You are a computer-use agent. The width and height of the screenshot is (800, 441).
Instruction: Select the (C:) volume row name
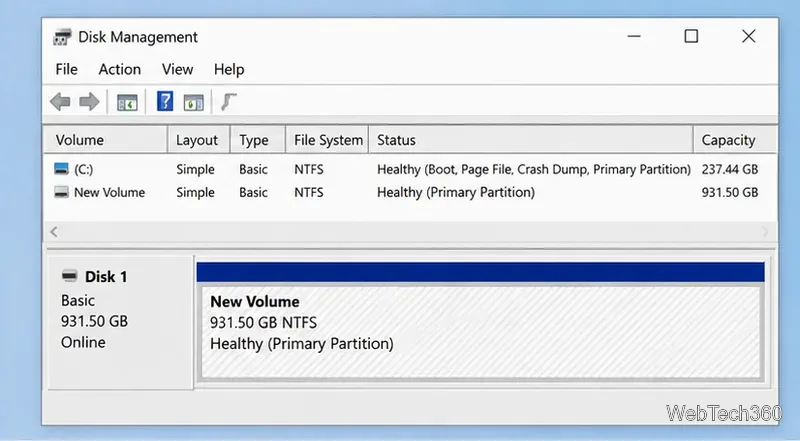coord(84,169)
